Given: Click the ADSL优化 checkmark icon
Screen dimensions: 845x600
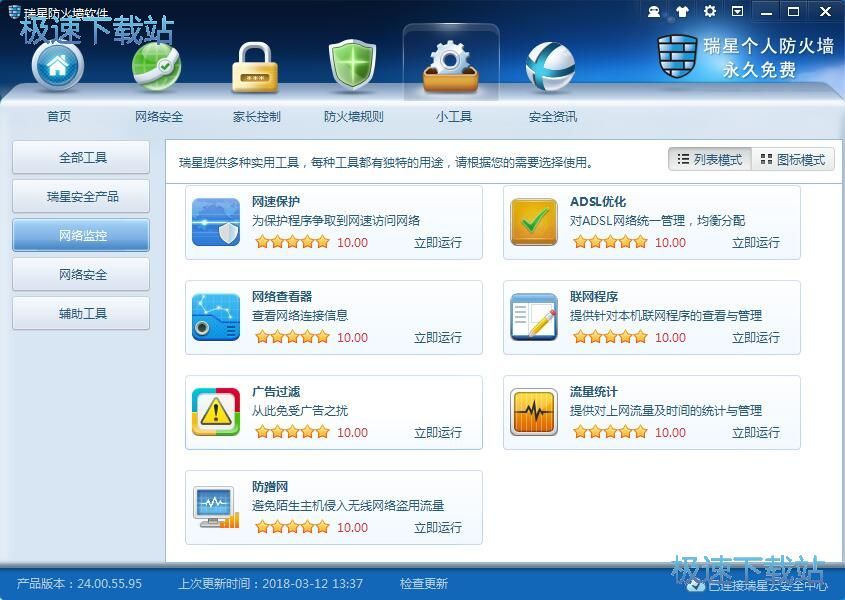Looking at the screenshot, I should pos(534,222).
